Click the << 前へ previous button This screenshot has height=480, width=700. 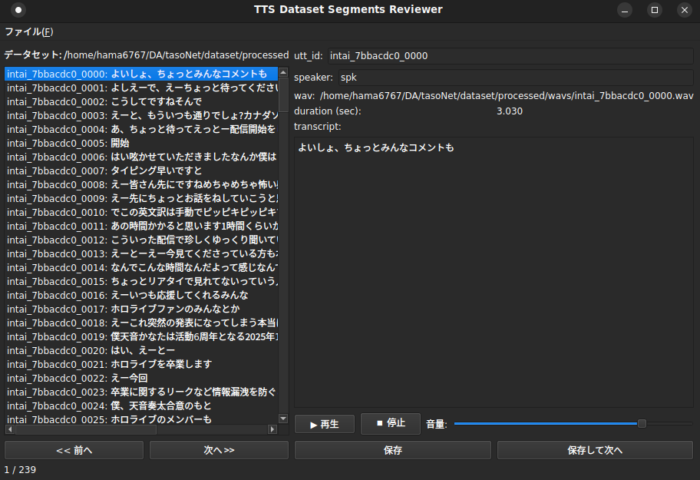click(x=74, y=450)
